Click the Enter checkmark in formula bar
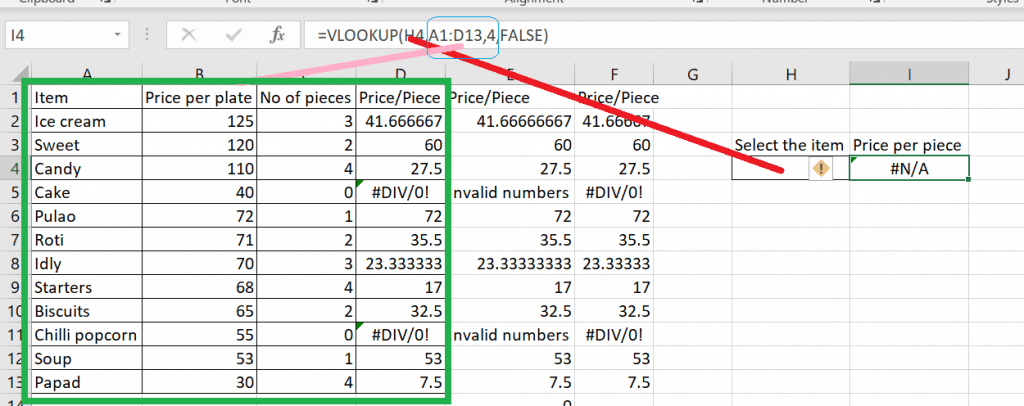Screen dimensions: 1024x406 tap(233, 36)
